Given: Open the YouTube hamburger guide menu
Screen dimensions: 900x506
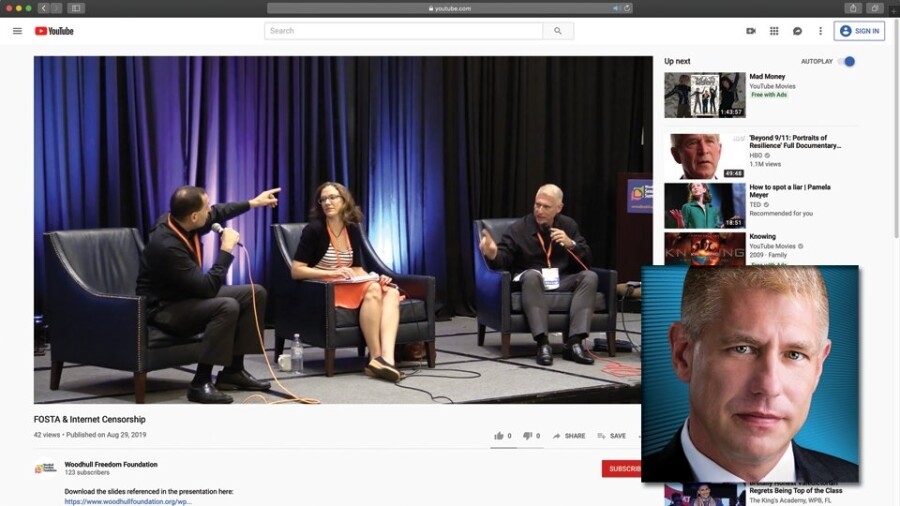Looking at the screenshot, I should coord(17,31).
